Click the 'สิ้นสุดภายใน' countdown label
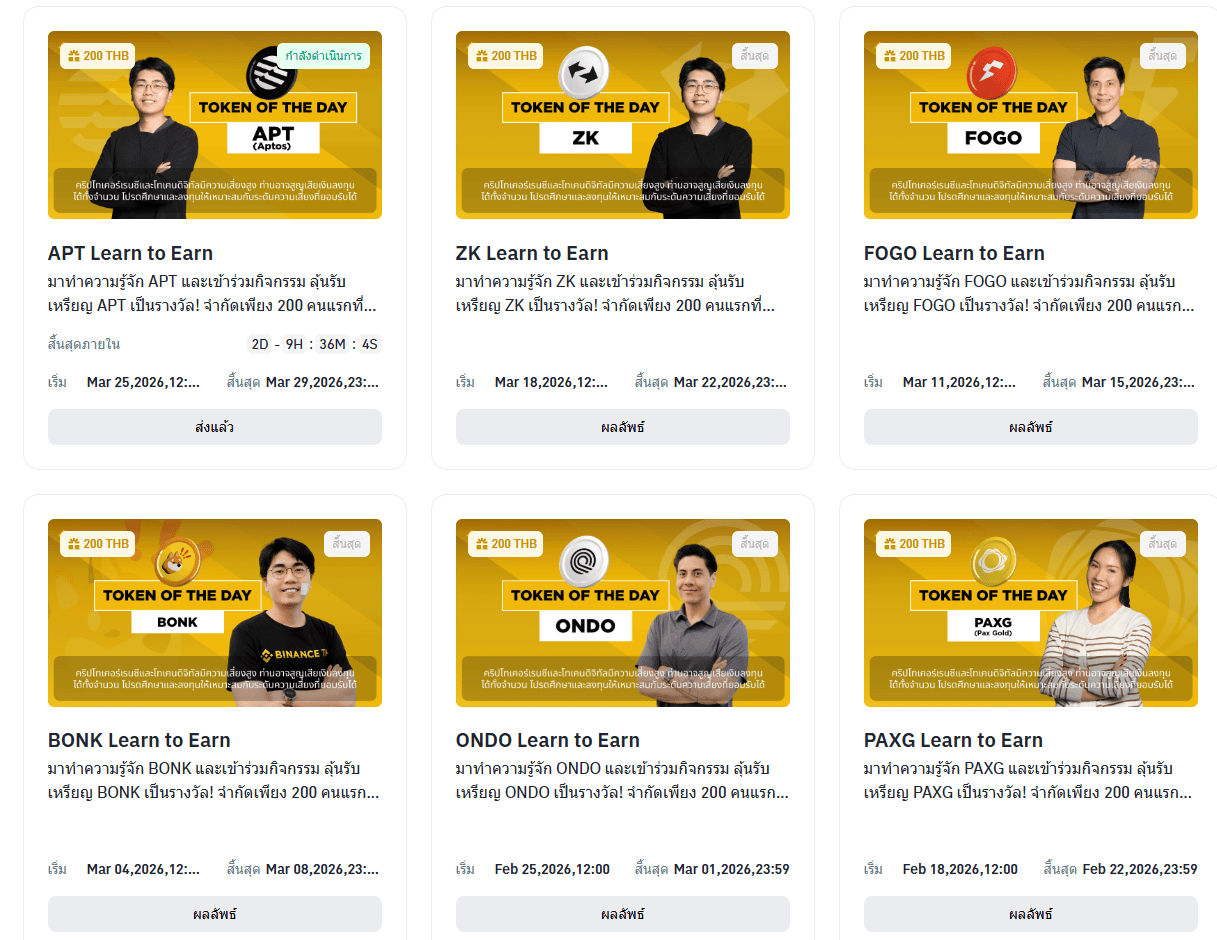 (84, 344)
